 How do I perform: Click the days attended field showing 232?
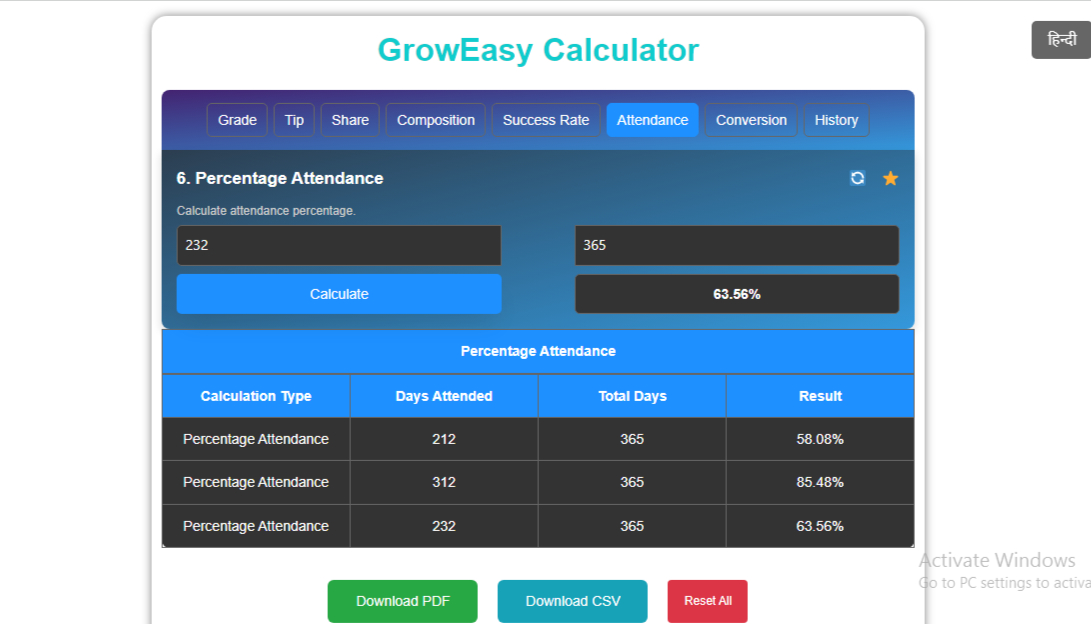click(x=339, y=245)
